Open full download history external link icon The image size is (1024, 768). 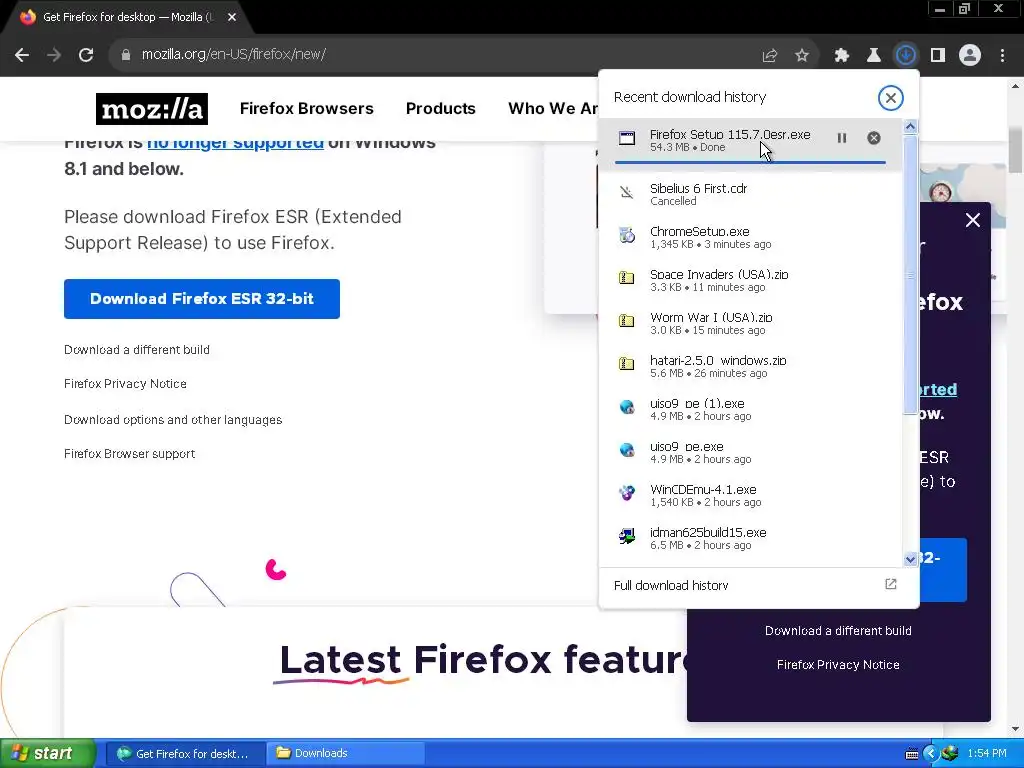click(891, 584)
